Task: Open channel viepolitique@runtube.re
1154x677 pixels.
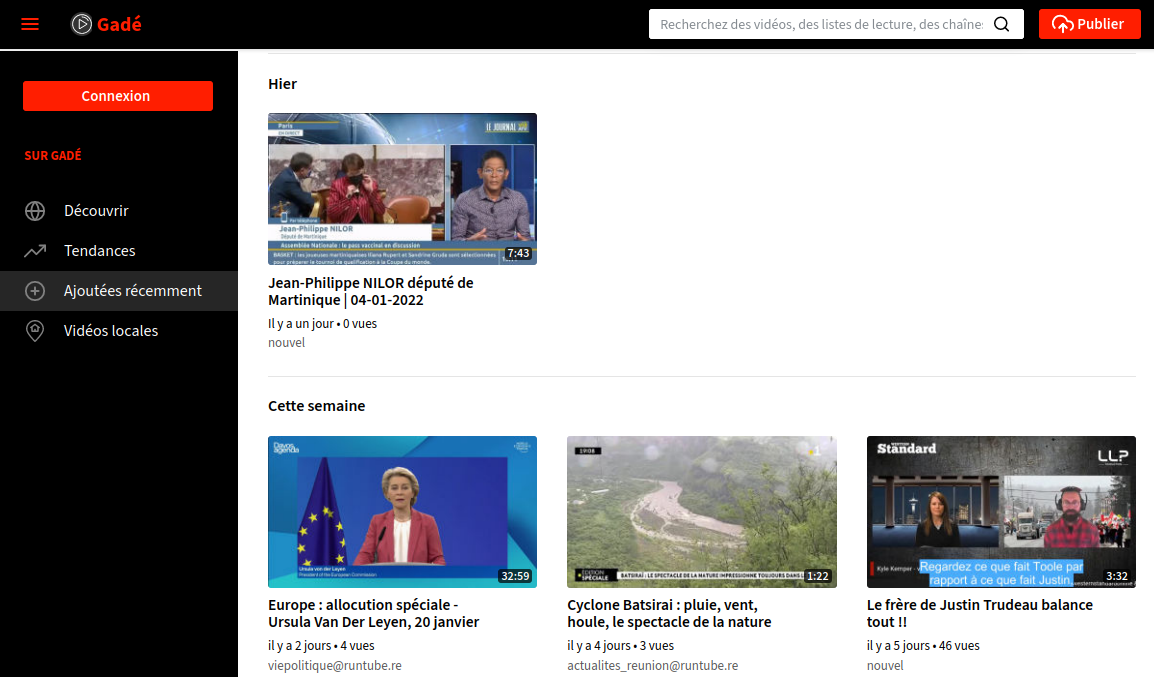Action: point(335,666)
